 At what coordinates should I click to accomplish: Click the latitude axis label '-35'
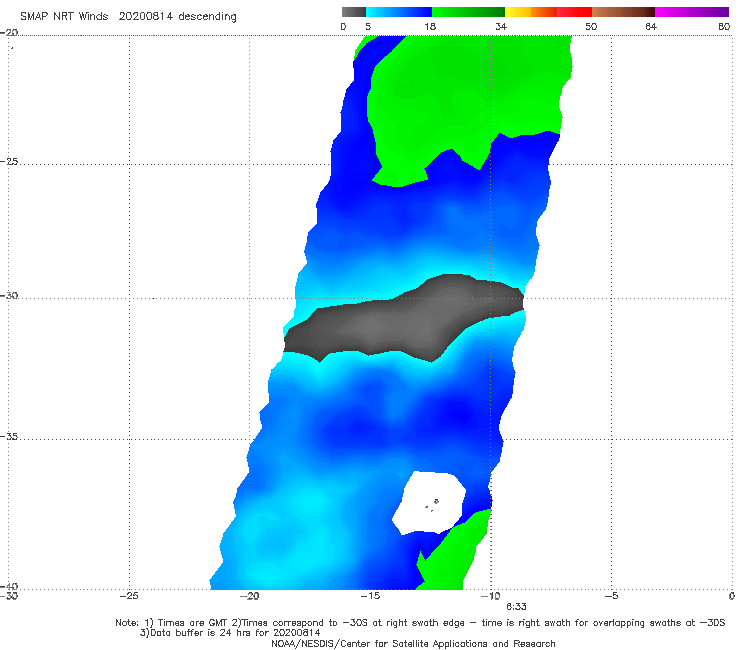pyautogui.click(x=9, y=437)
